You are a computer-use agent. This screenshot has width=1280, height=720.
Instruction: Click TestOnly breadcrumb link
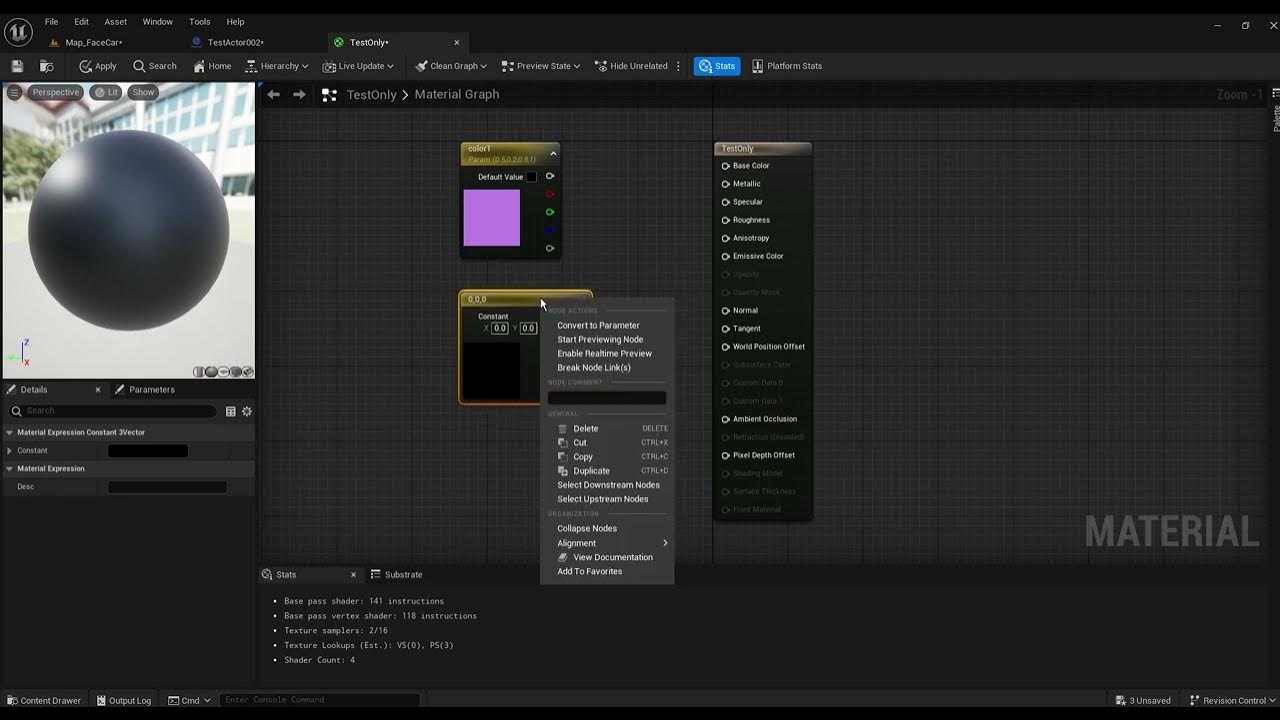click(x=371, y=94)
